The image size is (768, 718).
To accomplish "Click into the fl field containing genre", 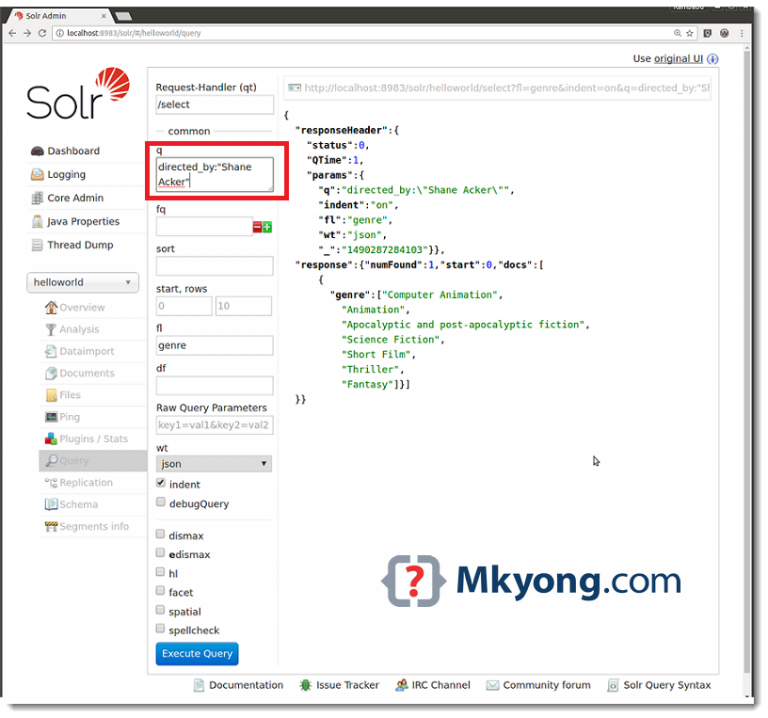I will click(x=214, y=346).
